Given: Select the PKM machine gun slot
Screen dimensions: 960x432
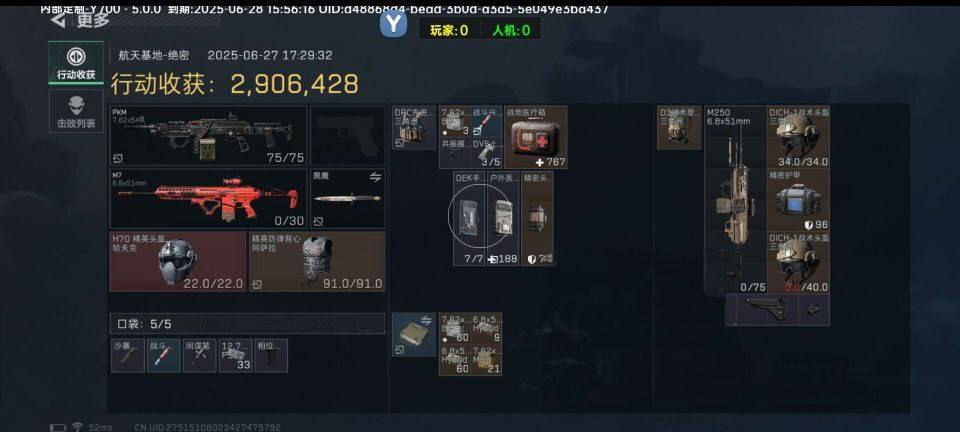Looking at the screenshot, I should click(x=208, y=135).
